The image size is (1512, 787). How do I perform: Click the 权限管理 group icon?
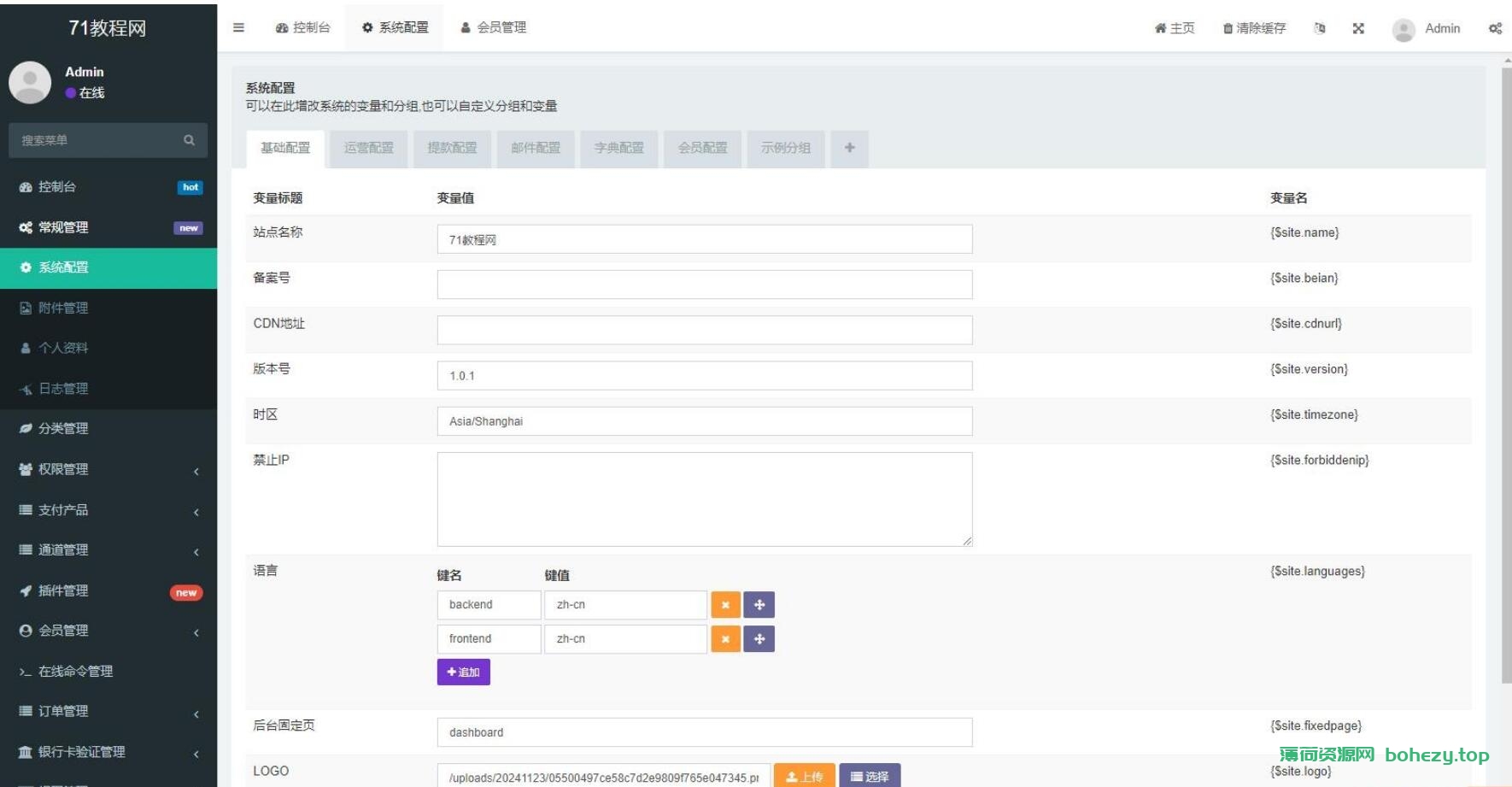[x=26, y=469]
